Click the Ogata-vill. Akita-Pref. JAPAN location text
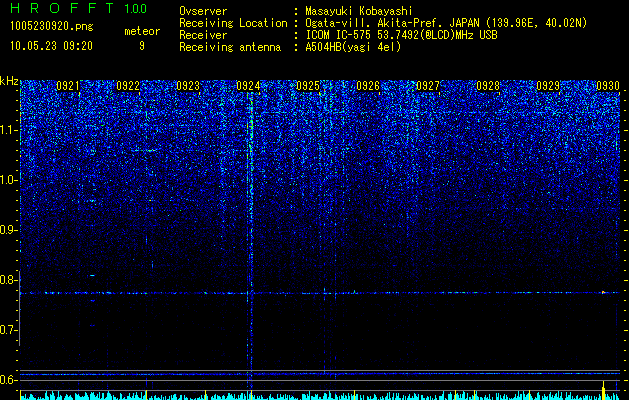629x400 pixels. (x=446, y=23)
